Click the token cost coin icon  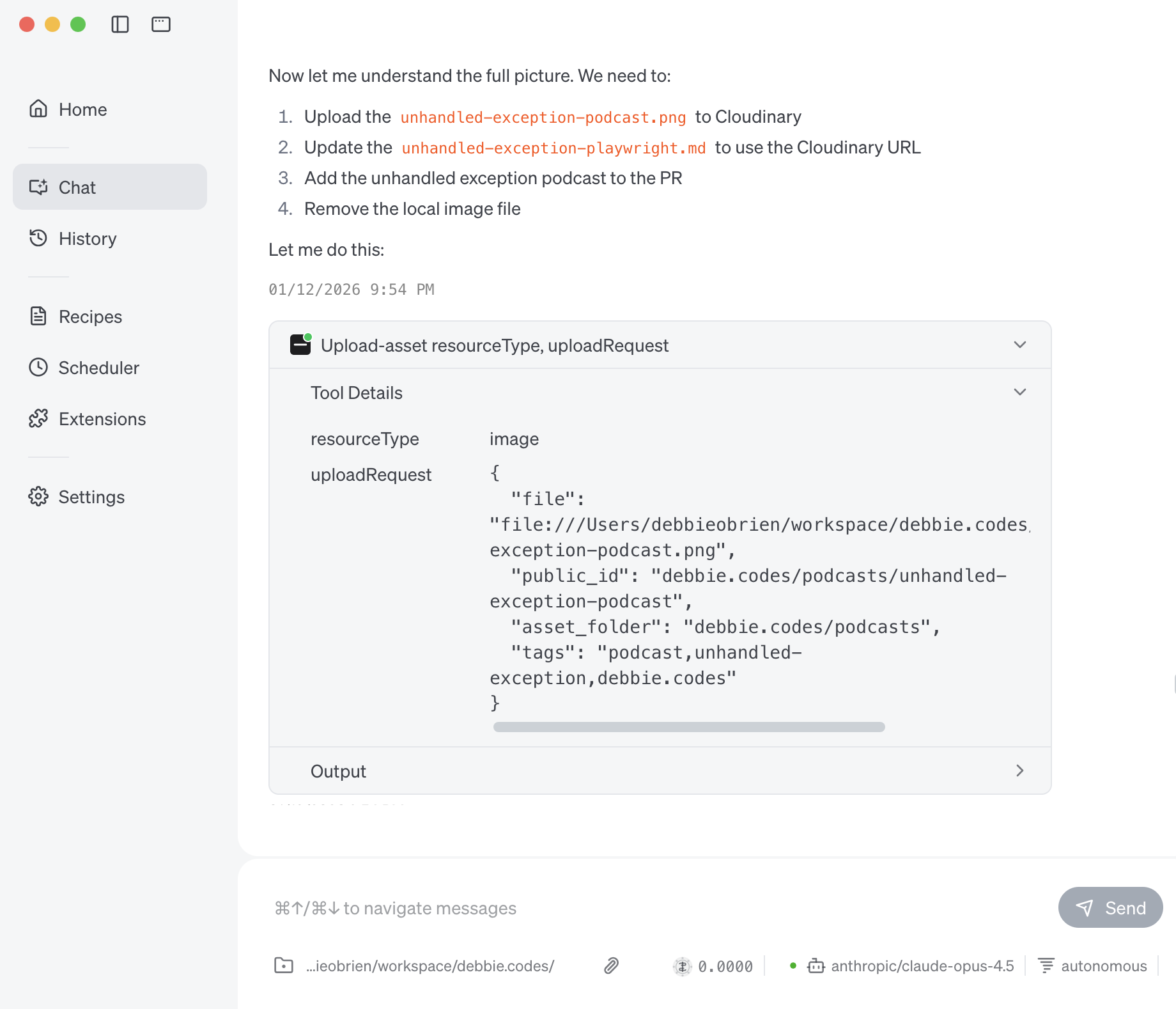coord(683,966)
